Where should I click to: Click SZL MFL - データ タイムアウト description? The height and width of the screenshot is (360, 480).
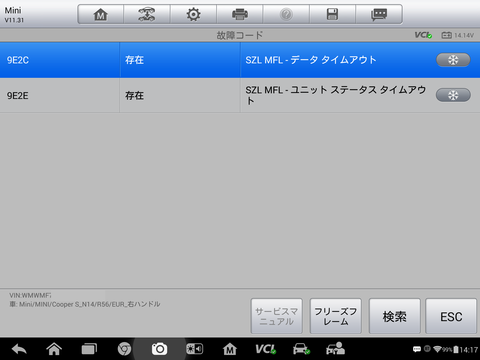pos(311,60)
